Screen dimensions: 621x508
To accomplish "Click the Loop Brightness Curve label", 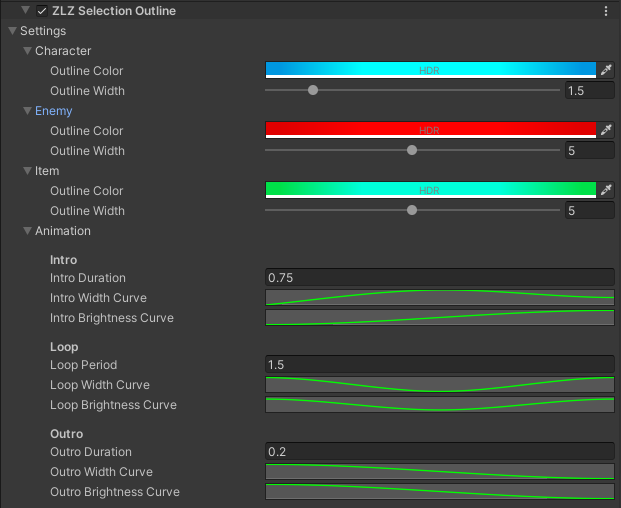I will 113,405.
